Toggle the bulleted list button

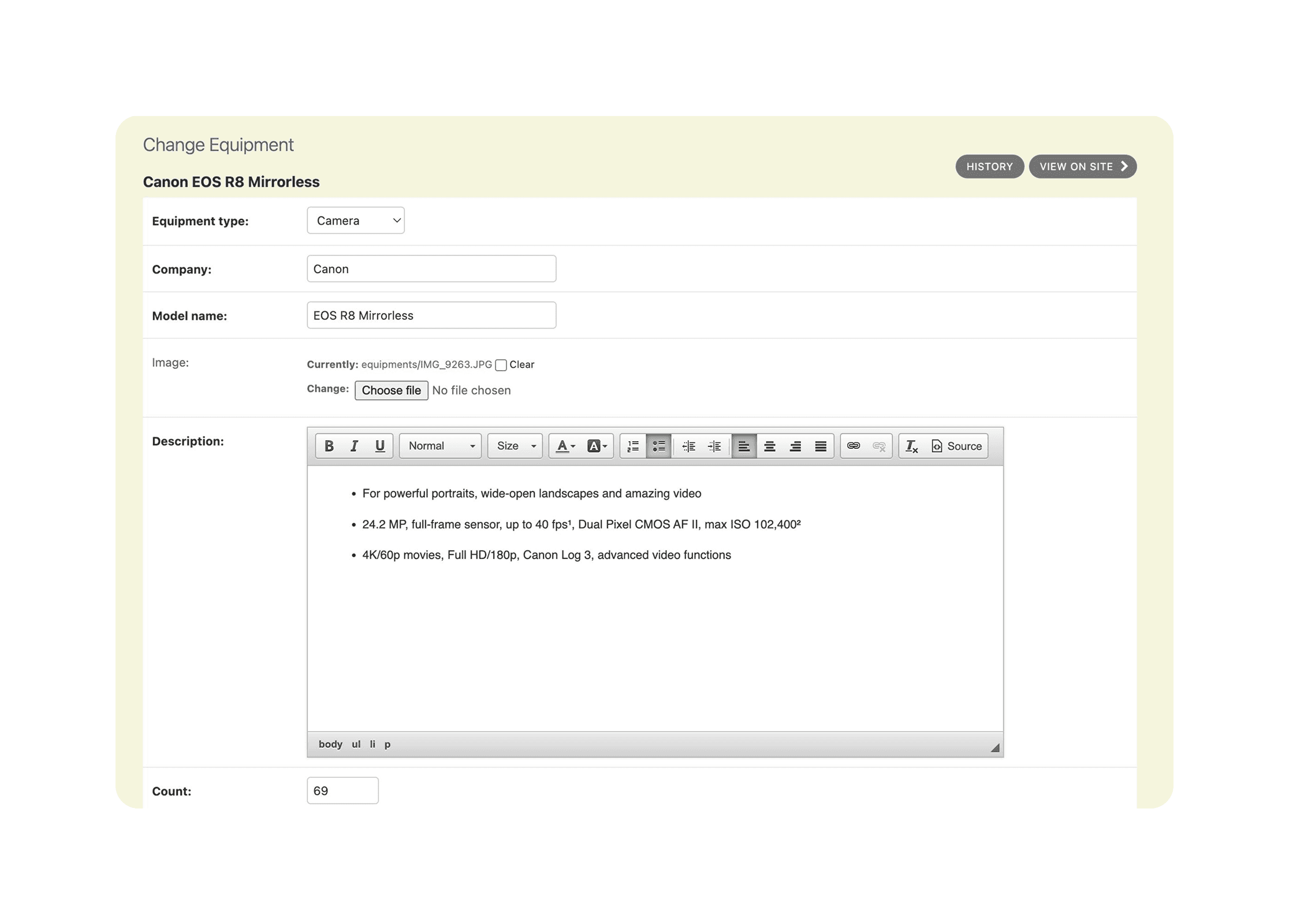(x=658, y=446)
